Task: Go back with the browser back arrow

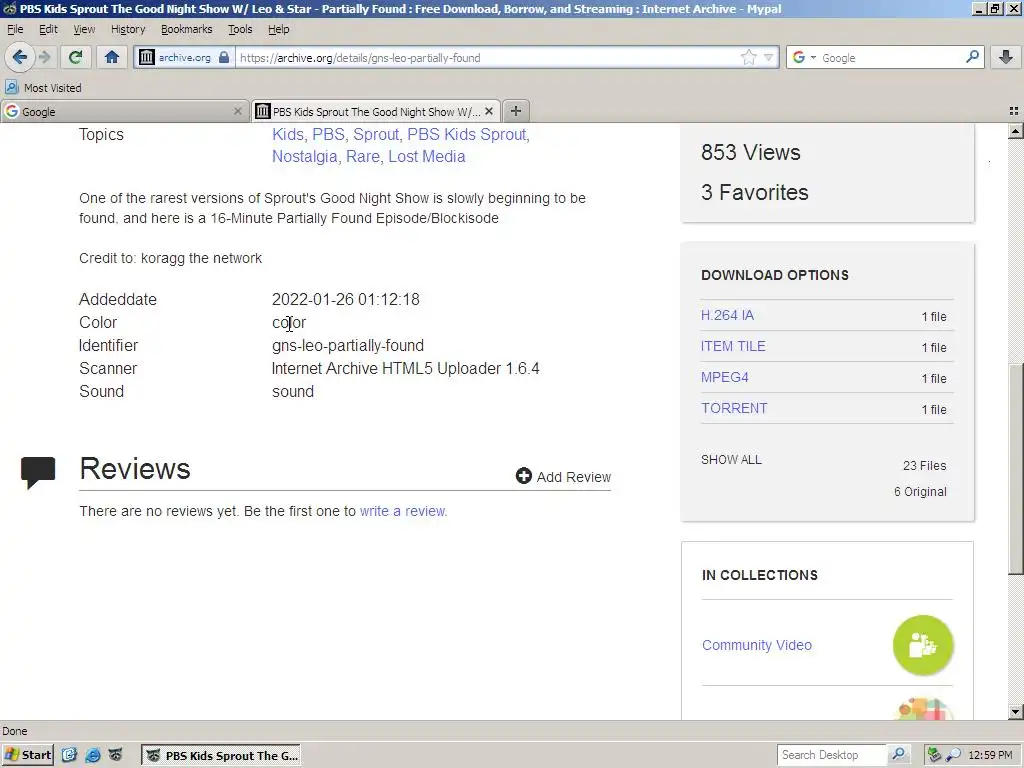Action: click(x=20, y=57)
